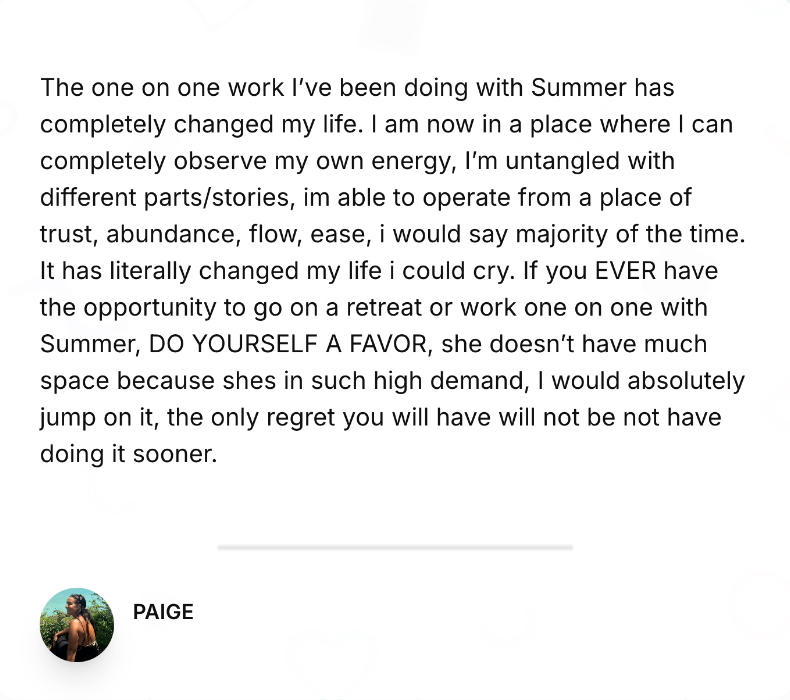Viewport: 790px width, 700px height.
Task: Click the words high demand
Action: click(450, 381)
